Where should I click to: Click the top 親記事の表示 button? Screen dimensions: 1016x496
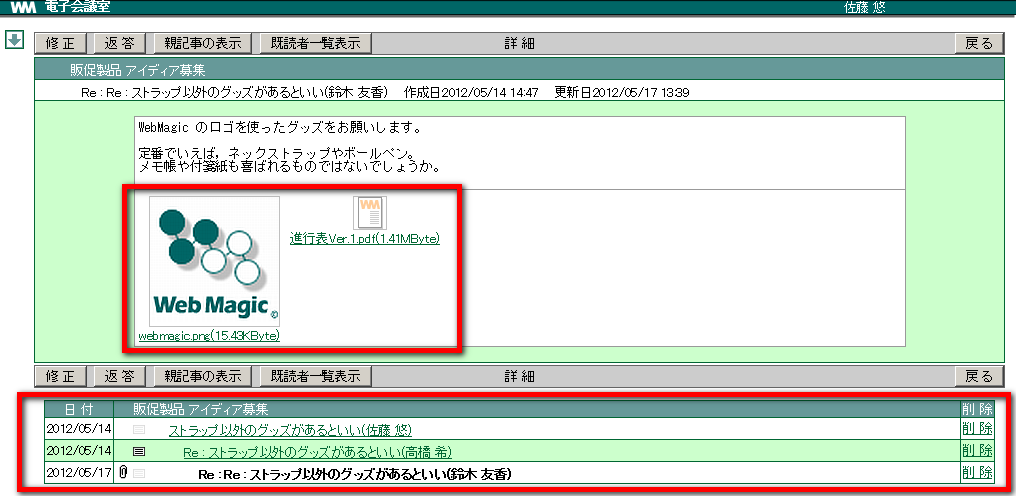(x=202, y=43)
